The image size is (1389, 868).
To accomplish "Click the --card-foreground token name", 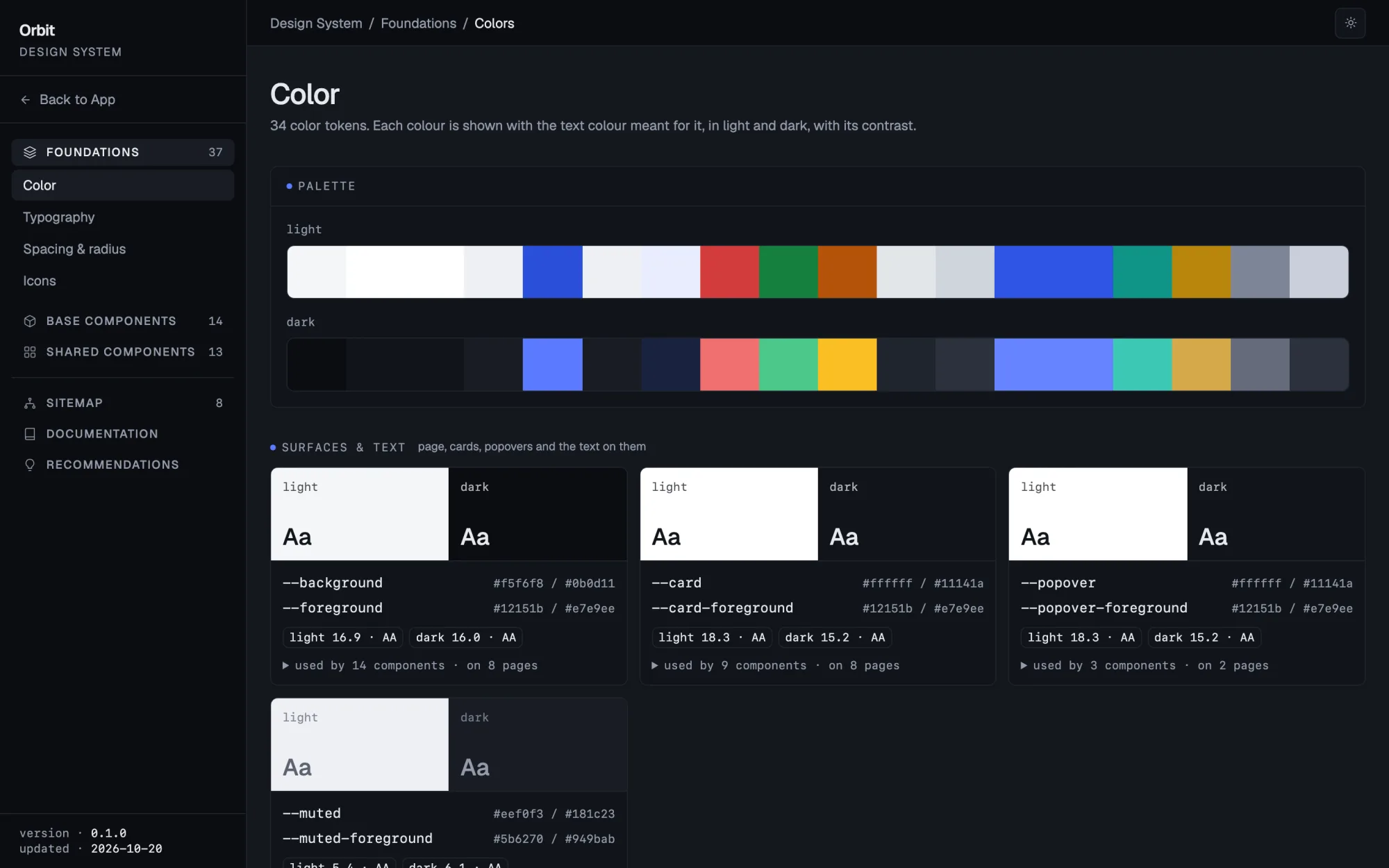I will pos(722,608).
